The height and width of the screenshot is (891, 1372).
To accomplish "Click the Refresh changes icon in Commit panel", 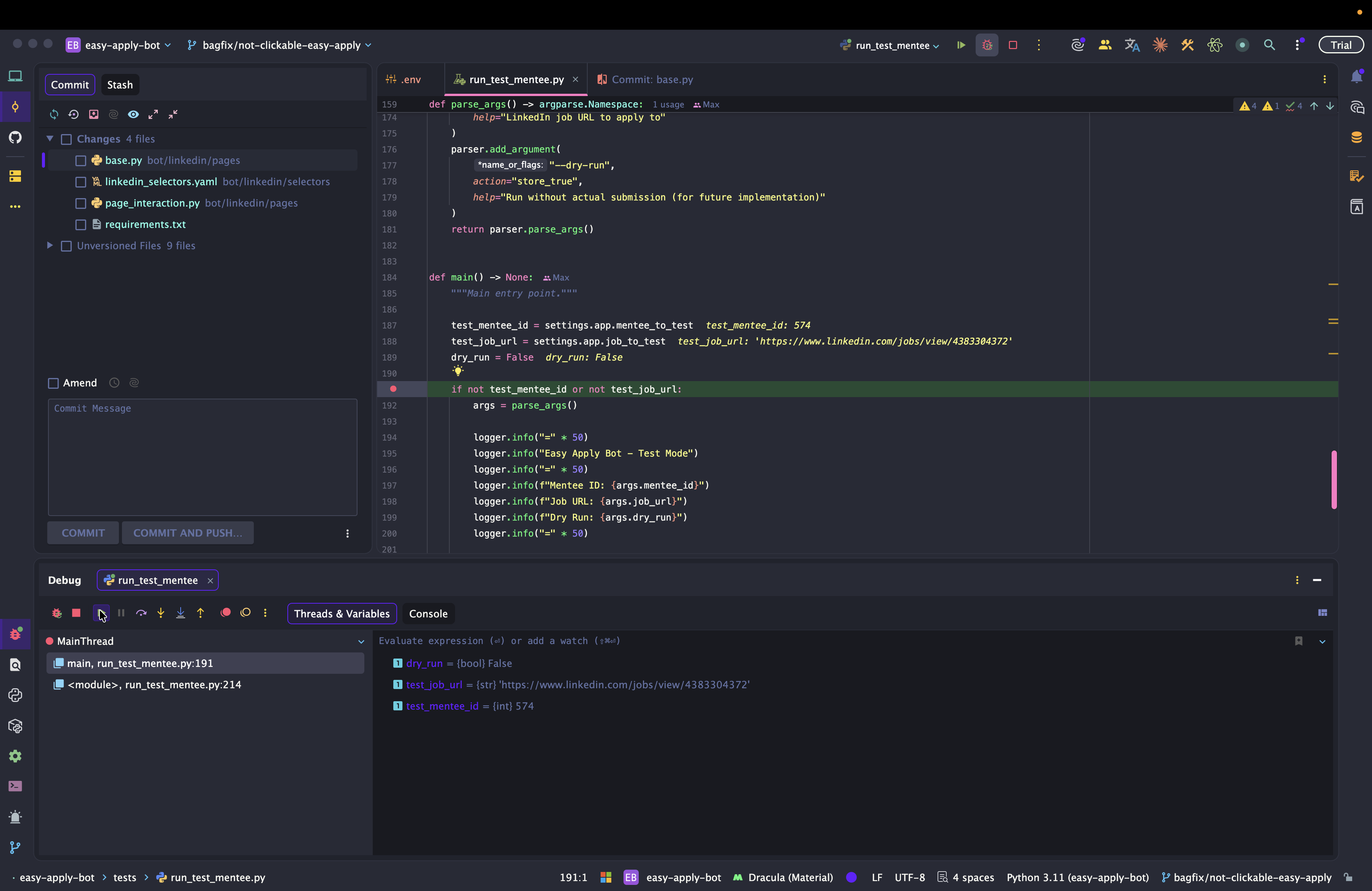I will (54, 114).
